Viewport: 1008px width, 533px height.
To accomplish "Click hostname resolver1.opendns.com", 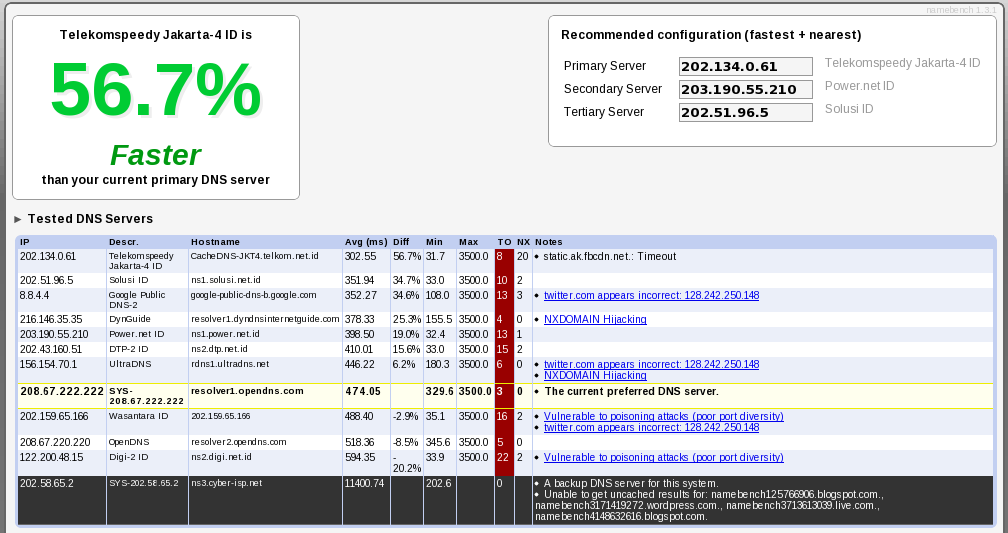I will (x=247, y=391).
